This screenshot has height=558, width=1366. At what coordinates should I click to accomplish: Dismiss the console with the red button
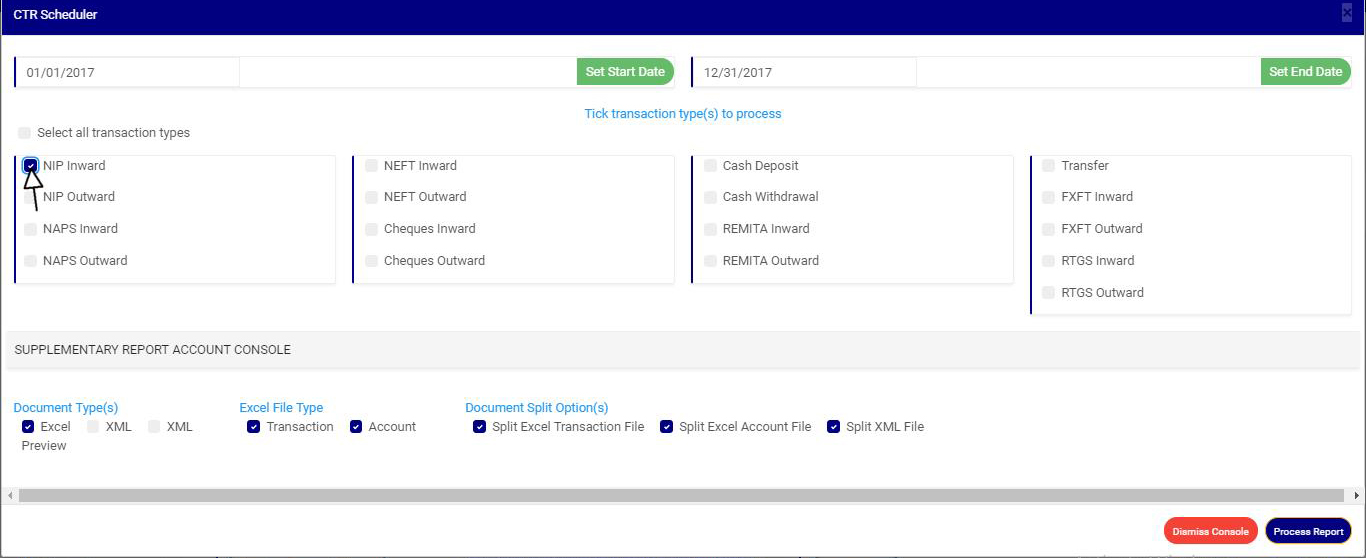pyautogui.click(x=1210, y=531)
